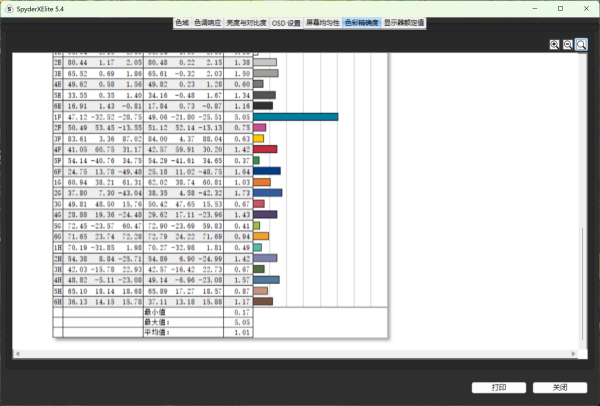Screen dimensions: 600x406
Task: Open the 色调响应 tab
Action: coord(209,21)
